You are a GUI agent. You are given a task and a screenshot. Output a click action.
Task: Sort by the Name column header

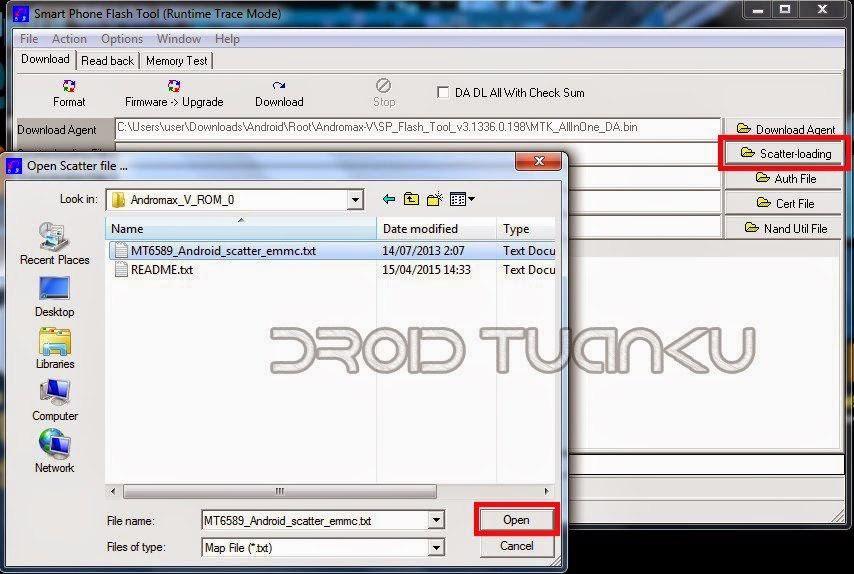[x=240, y=228]
